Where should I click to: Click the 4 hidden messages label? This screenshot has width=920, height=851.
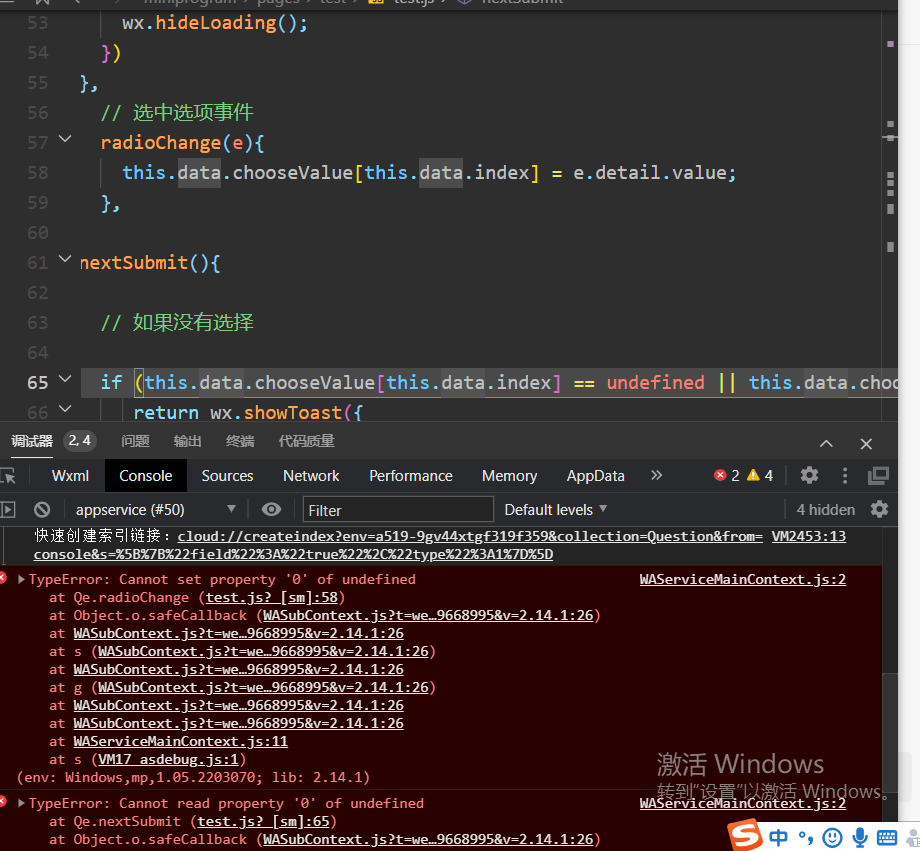pos(826,509)
